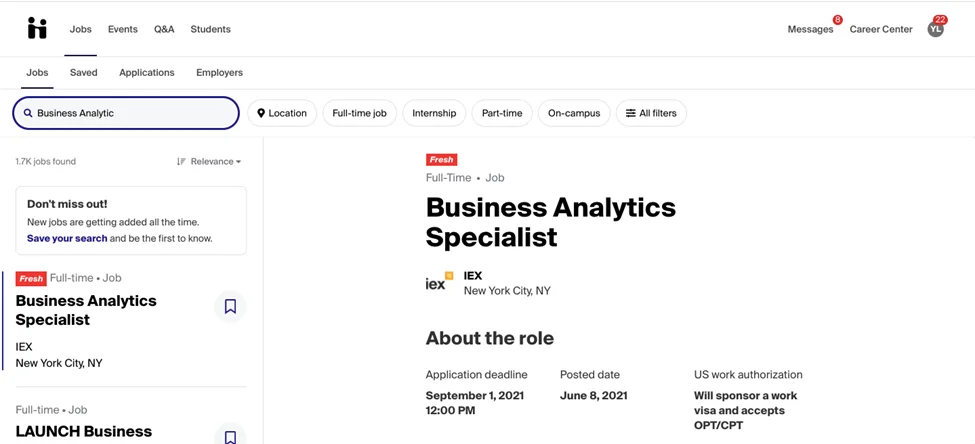The width and height of the screenshot is (975, 444).
Task: Expand the Relevance sort dropdown
Action: (209, 161)
